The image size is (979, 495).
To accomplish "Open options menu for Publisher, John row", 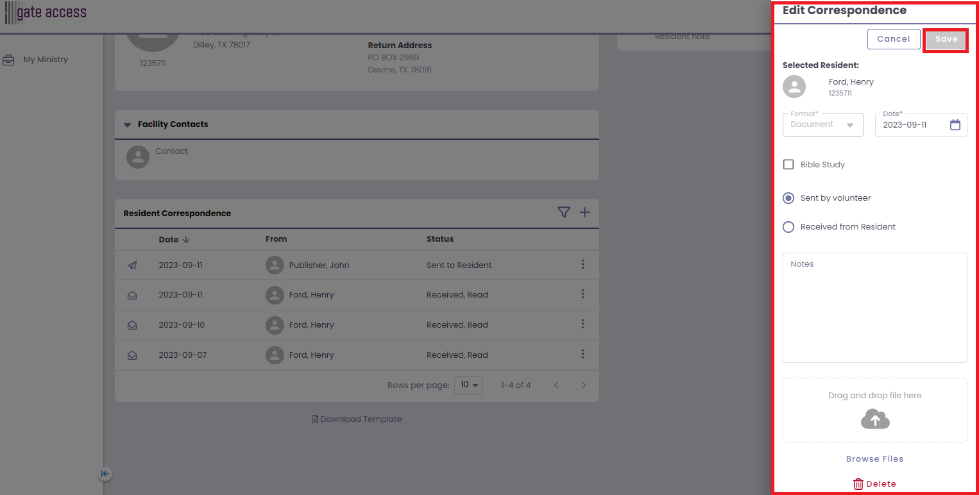I will [583, 265].
